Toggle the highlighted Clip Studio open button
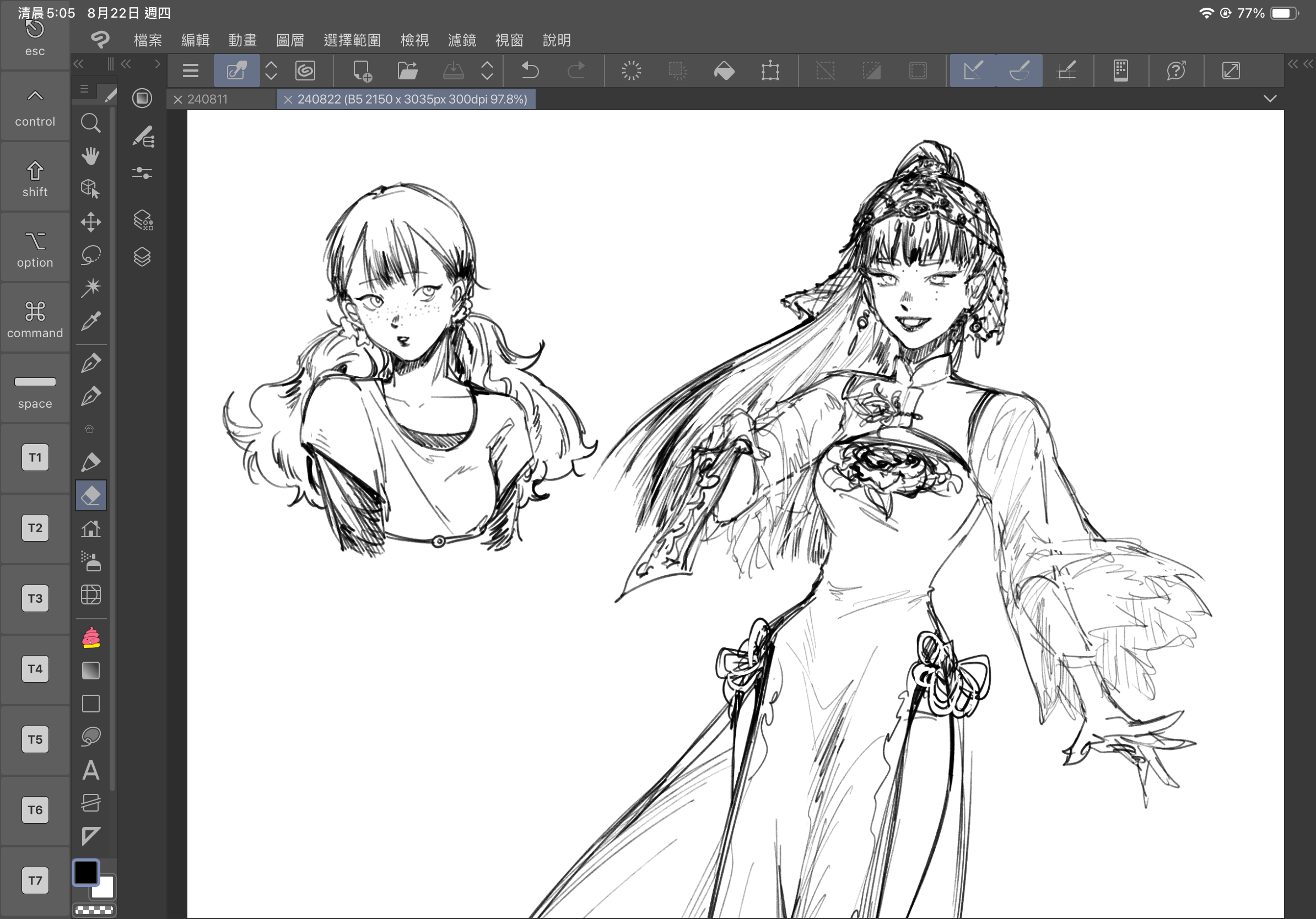Viewport: 1316px width, 919px height. (237, 71)
